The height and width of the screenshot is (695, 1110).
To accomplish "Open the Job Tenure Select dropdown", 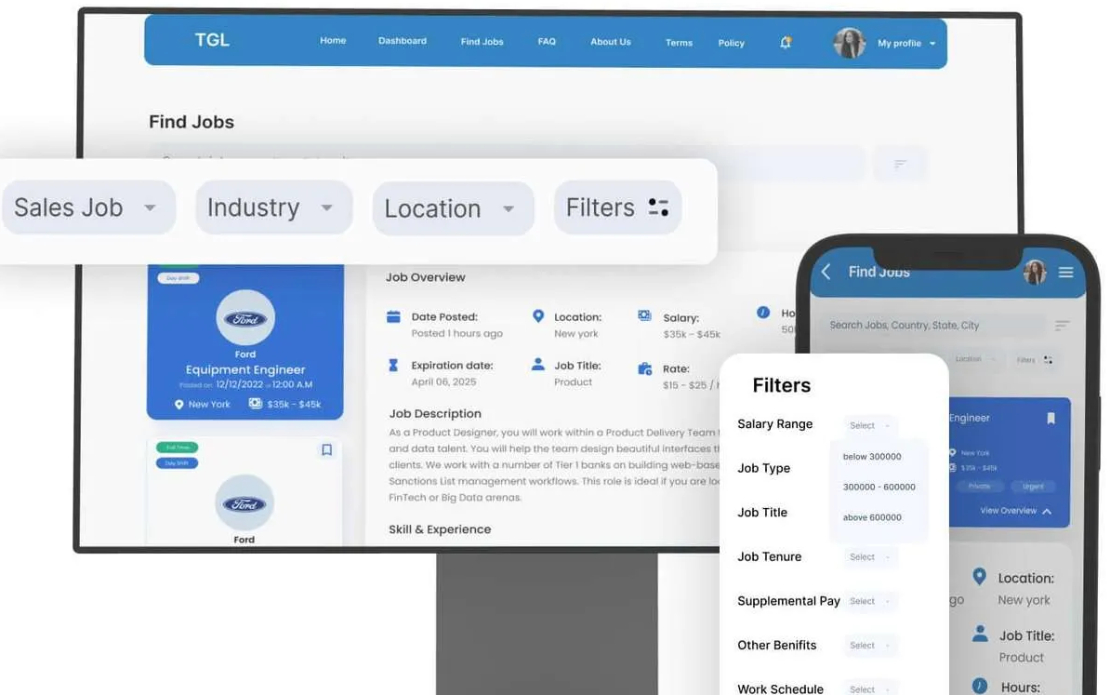I will point(869,557).
